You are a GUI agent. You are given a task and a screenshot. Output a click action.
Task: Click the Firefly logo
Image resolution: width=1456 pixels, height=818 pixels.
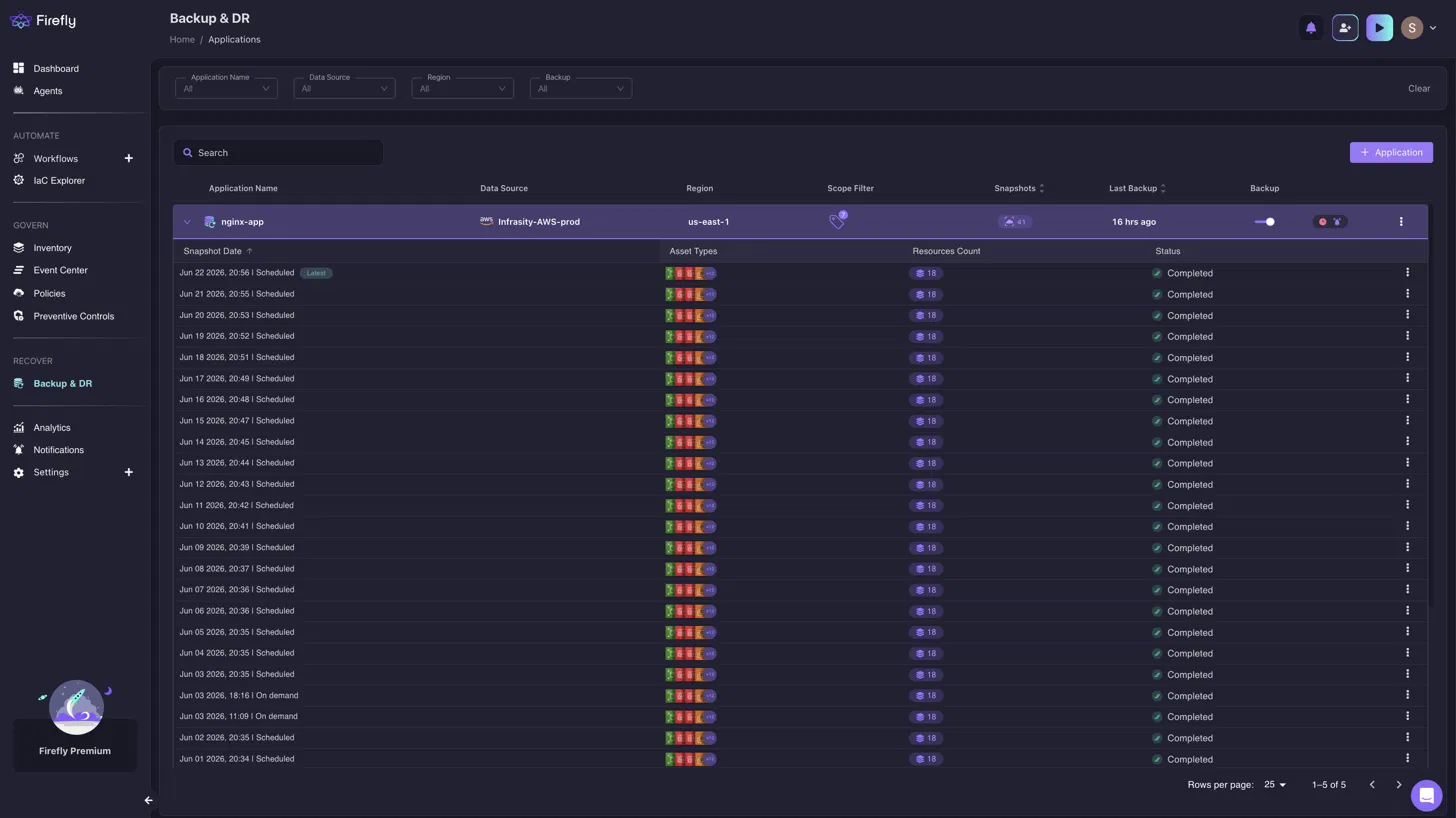(42, 21)
